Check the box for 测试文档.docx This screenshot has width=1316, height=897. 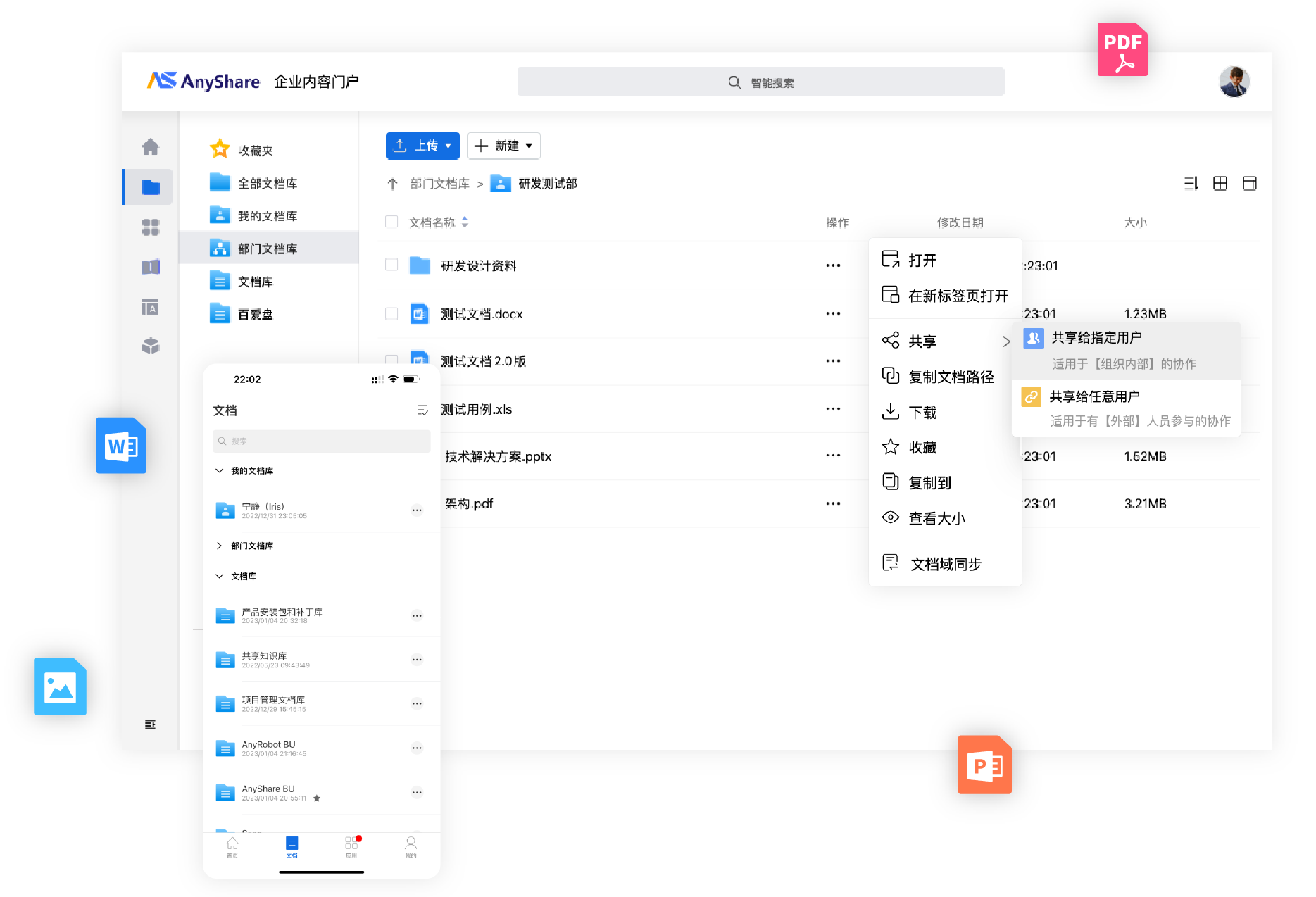point(391,313)
